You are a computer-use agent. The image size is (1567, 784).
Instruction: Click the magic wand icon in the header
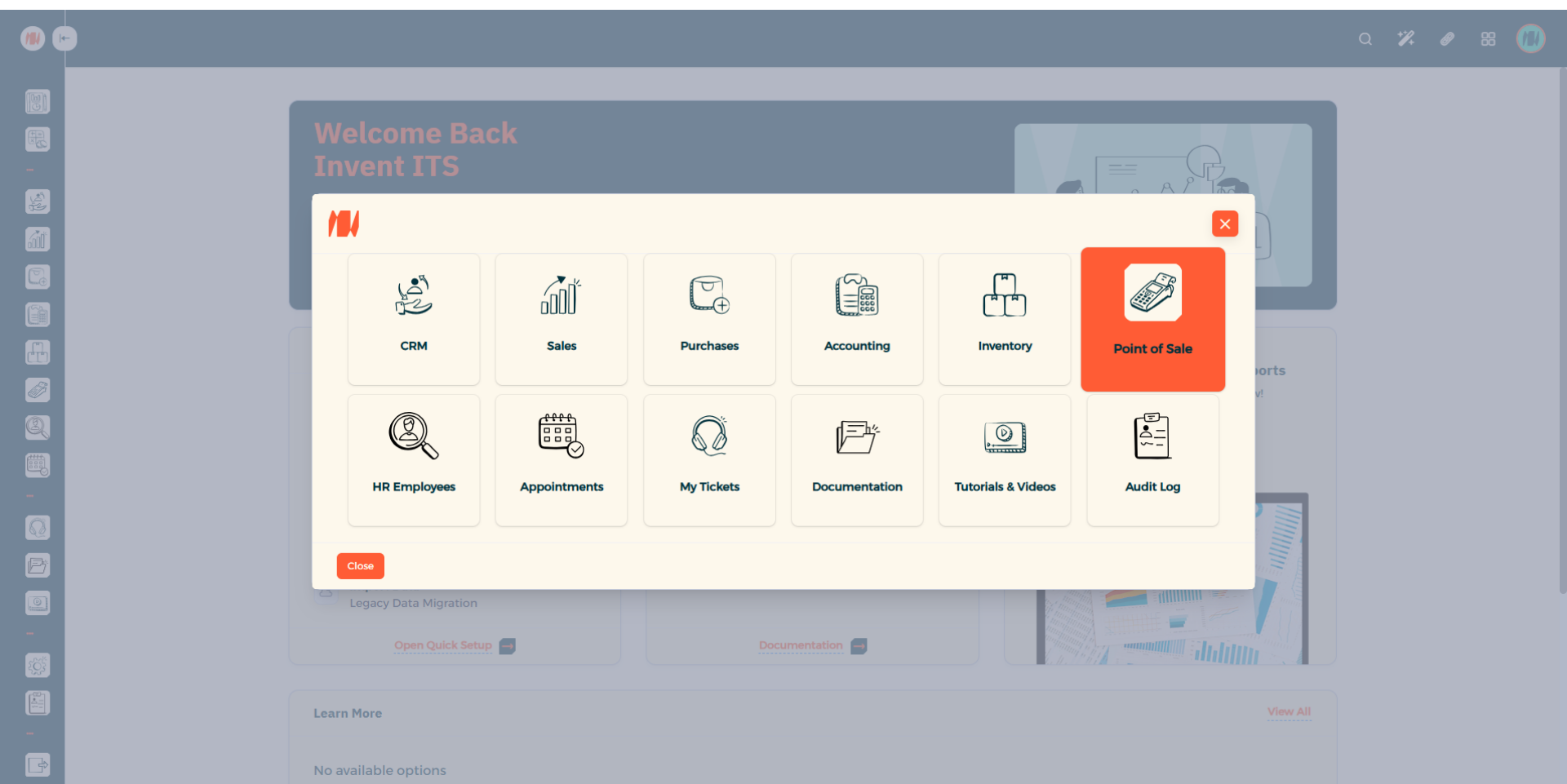[1405, 39]
